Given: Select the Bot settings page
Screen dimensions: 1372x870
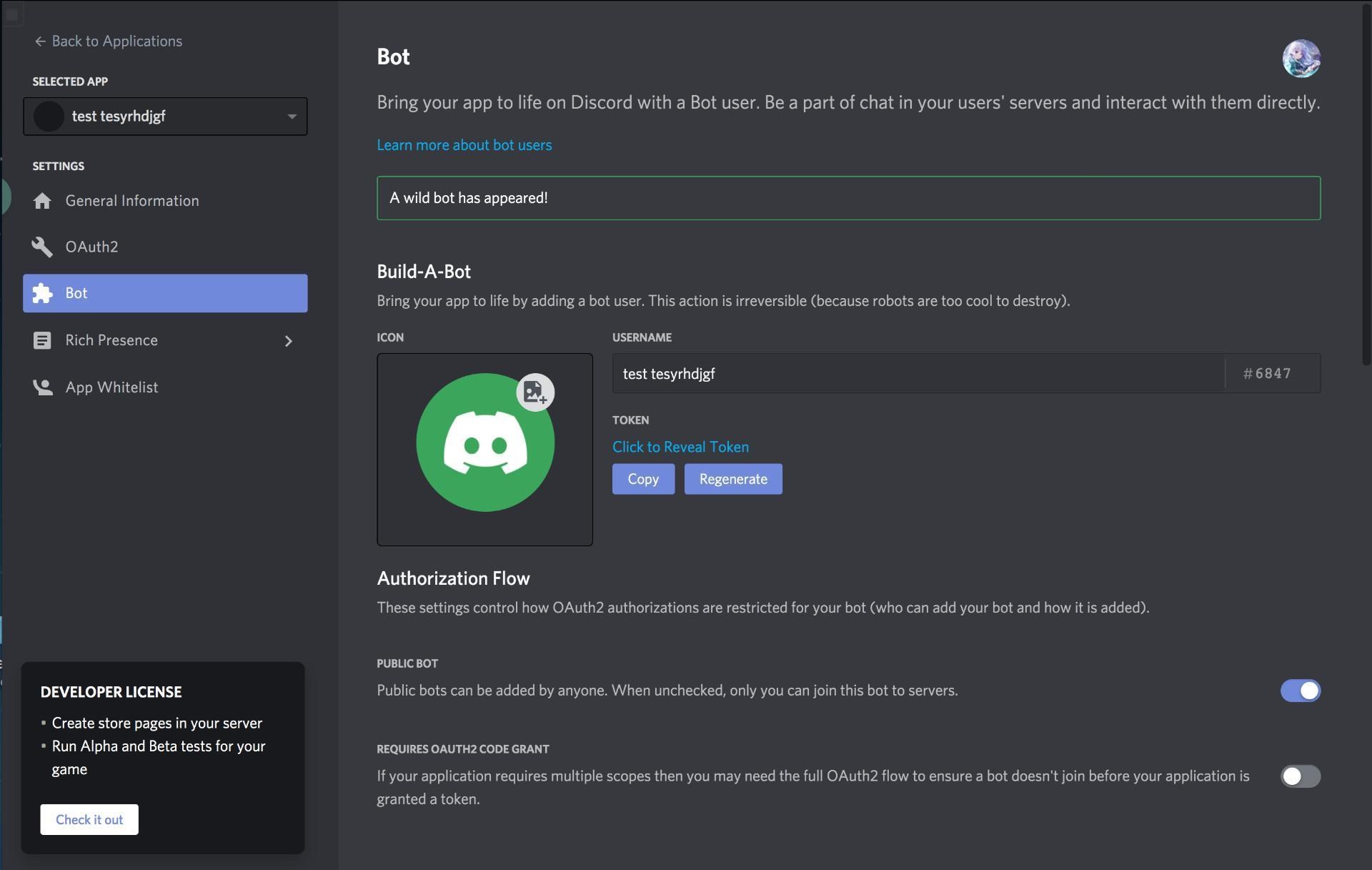Looking at the screenshot, I should pyautogui.click(x=165, y=293).
